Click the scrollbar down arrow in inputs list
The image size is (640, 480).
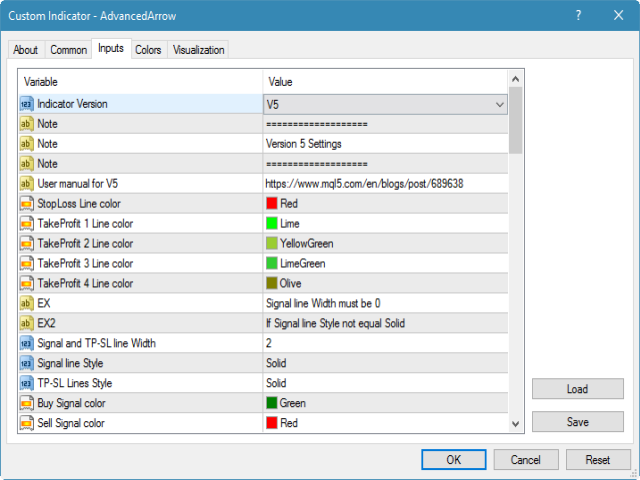pos(516,424)
